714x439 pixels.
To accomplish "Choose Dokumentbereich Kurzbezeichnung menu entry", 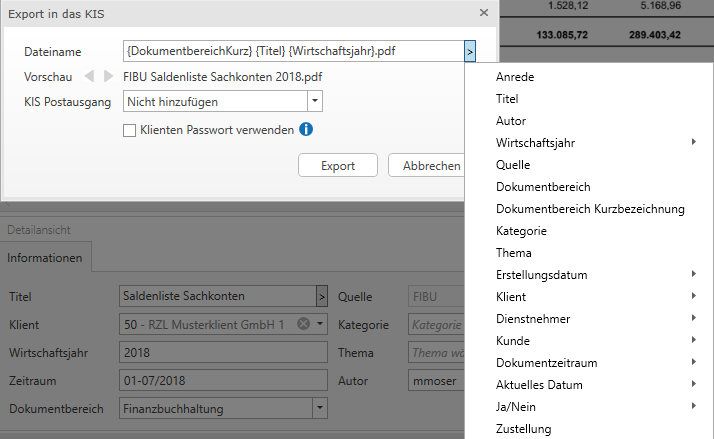I will coord(589,209).
